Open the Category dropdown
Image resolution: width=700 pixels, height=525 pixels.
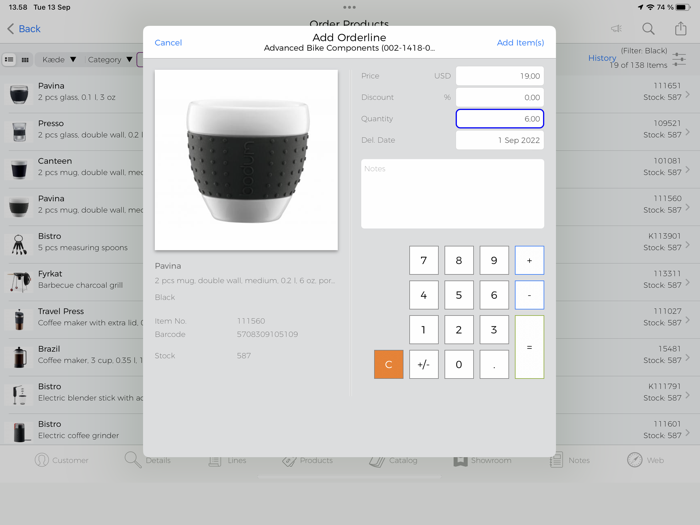pyautogui.click(x=110, y=59)
